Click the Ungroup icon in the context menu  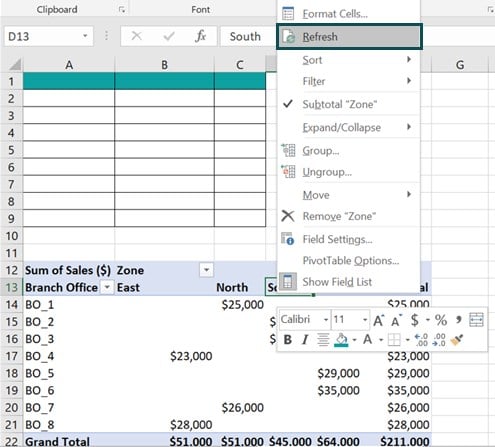pyautogui.click(x=288, y=172)
